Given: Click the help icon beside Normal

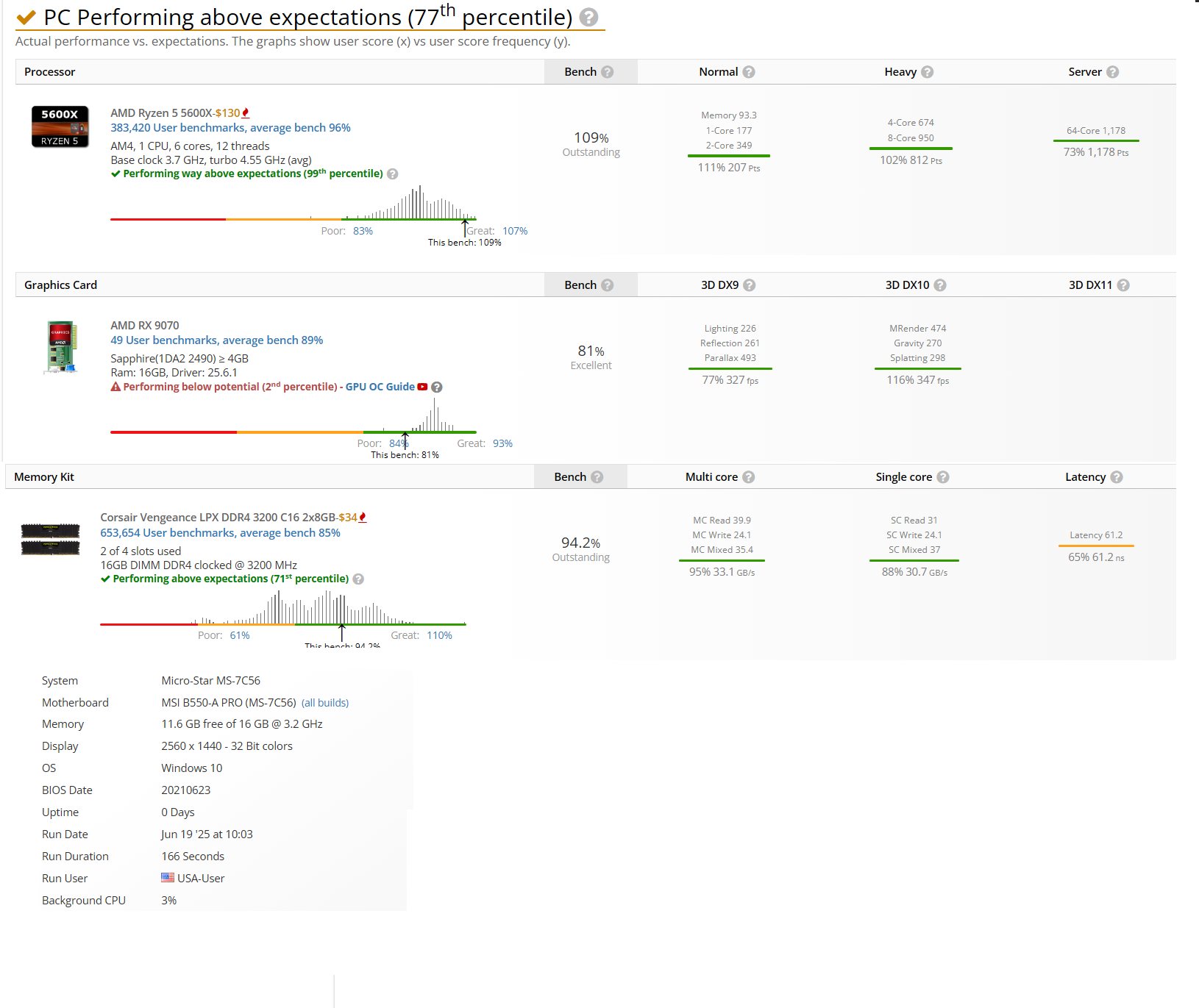Looking at the screenshot, I should (x=749, y=72).
